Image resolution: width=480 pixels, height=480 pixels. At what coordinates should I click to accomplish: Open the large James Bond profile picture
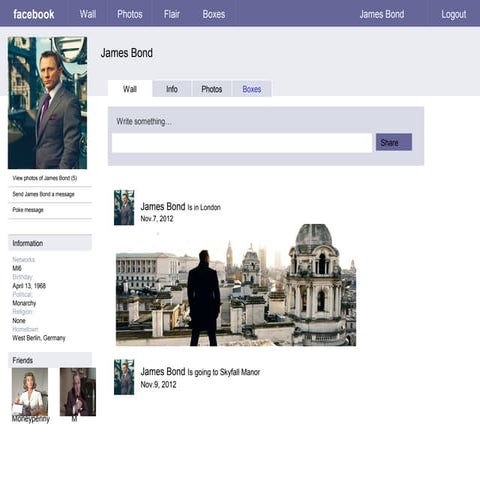click(47, 103)
